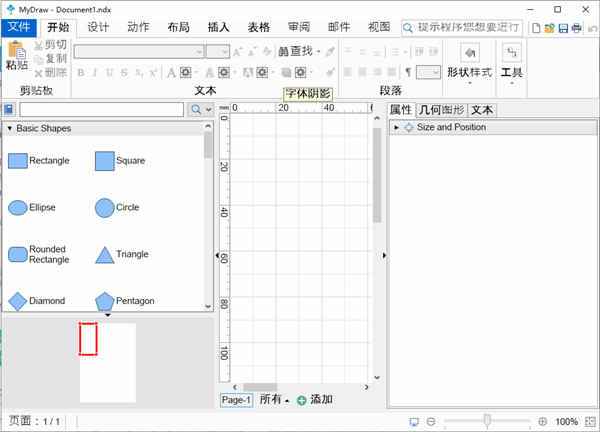600x432 pixels.
Task: Click the Print icon in quick toolbar
Action: pos(576,28)
